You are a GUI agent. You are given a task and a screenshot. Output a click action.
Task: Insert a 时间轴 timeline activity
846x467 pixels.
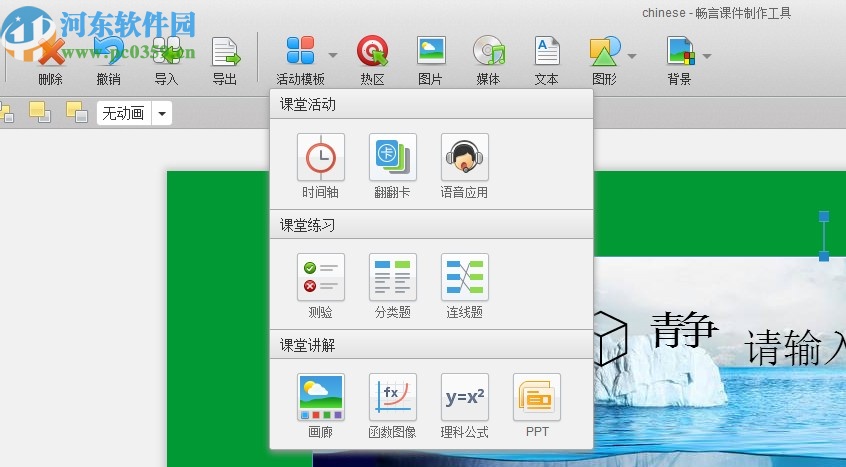click(321, 157)
